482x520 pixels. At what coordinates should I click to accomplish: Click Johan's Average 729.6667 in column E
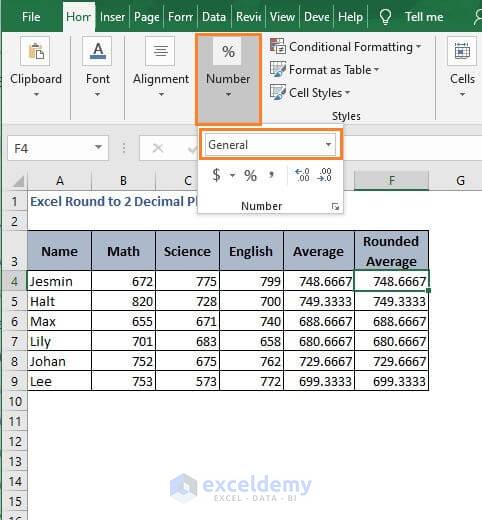click(319, 361)
